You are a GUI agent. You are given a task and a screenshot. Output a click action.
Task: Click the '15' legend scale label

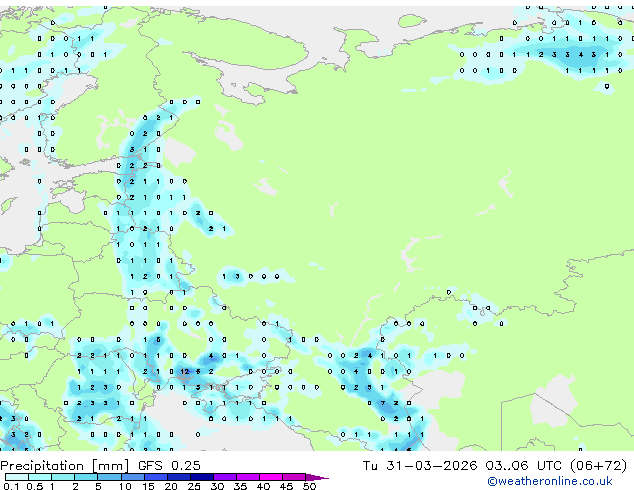coord(148,486)
